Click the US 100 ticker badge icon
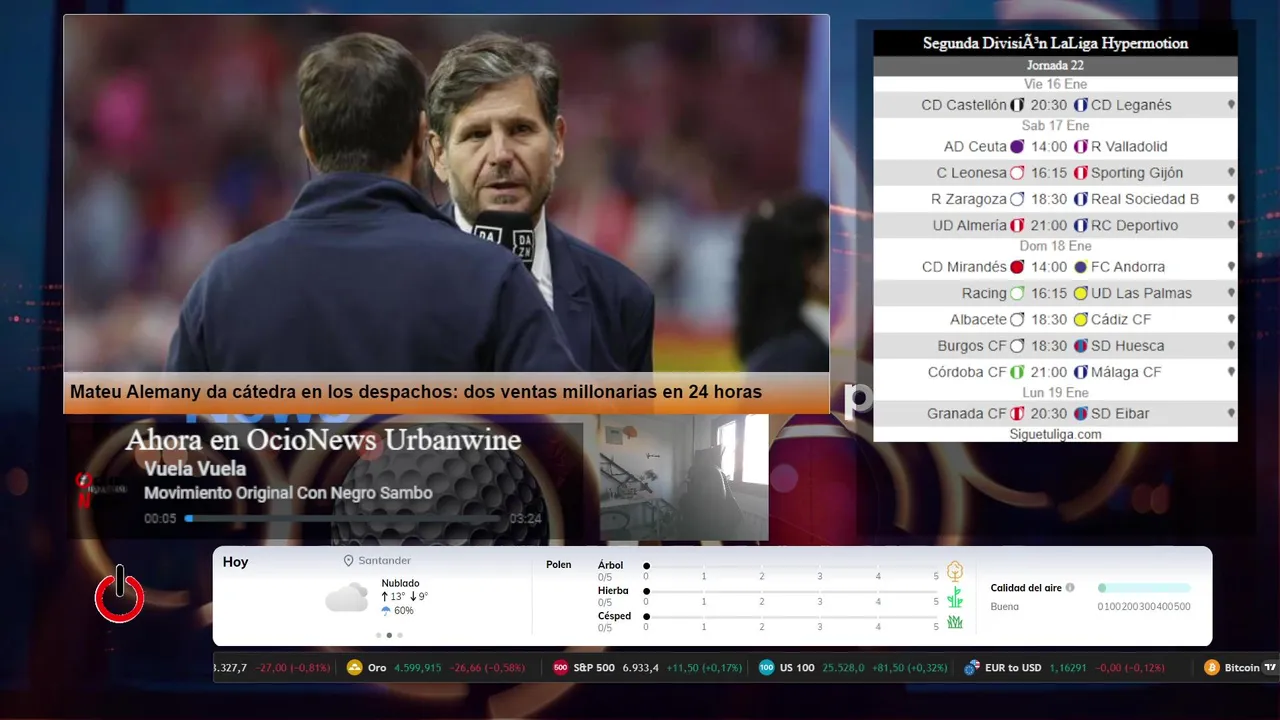Screen dimensions: 1280x720 pyautogui.click(x=766, y=667)
